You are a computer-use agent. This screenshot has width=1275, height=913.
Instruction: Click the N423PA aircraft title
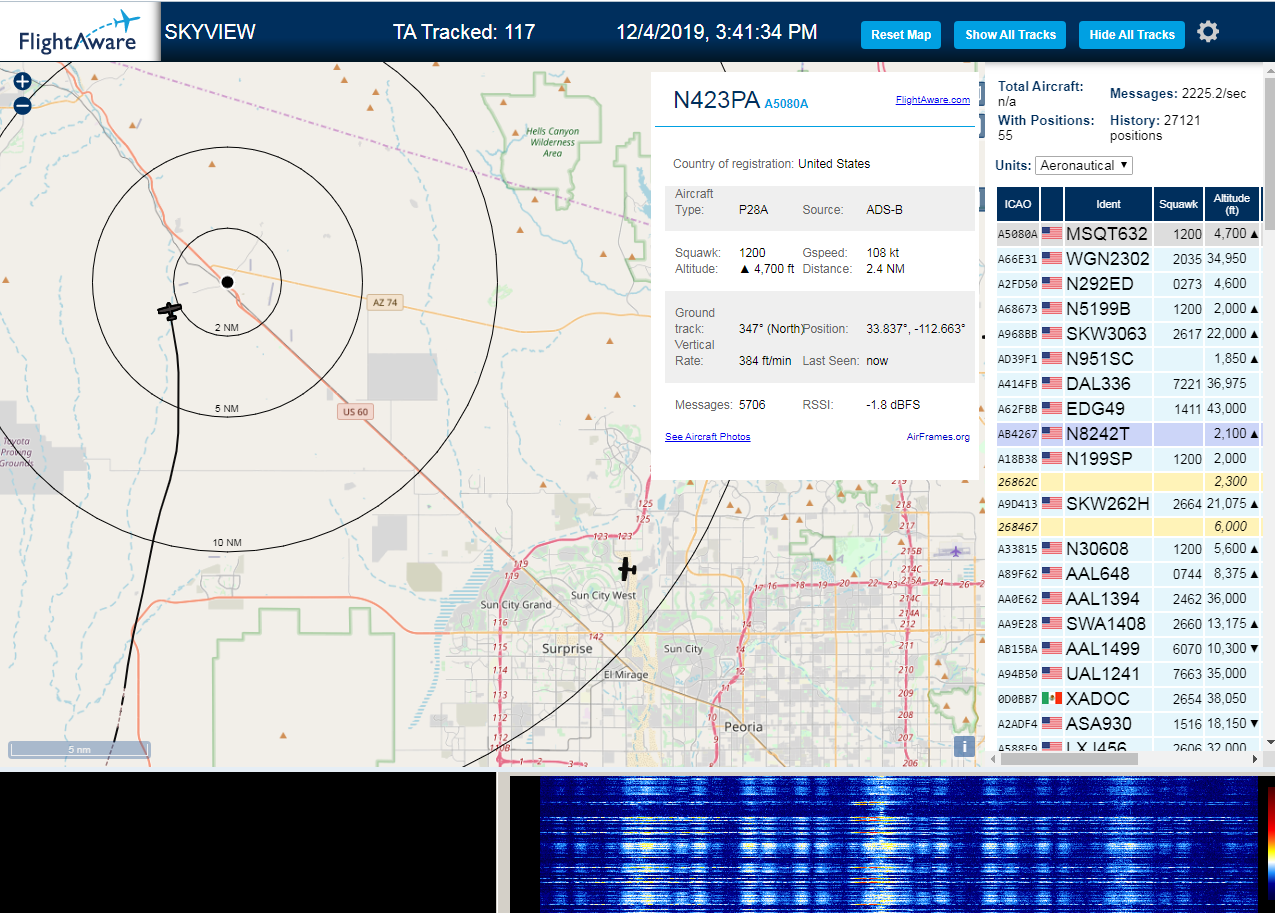716,99
